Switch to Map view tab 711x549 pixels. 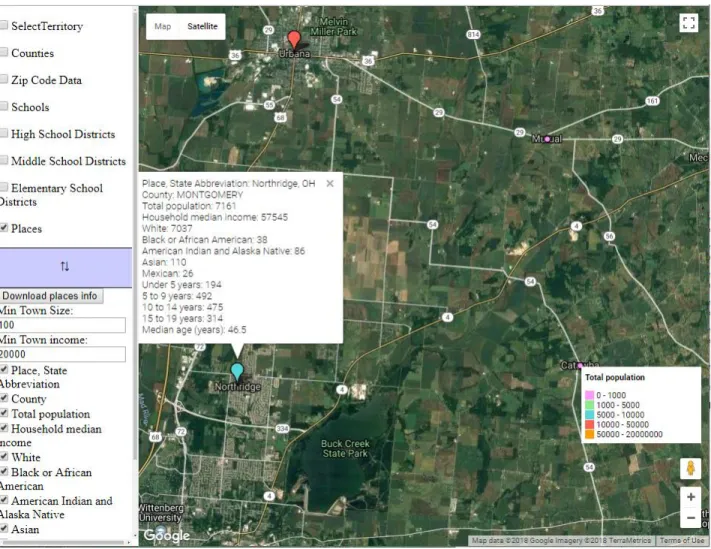tap(163, 26)
